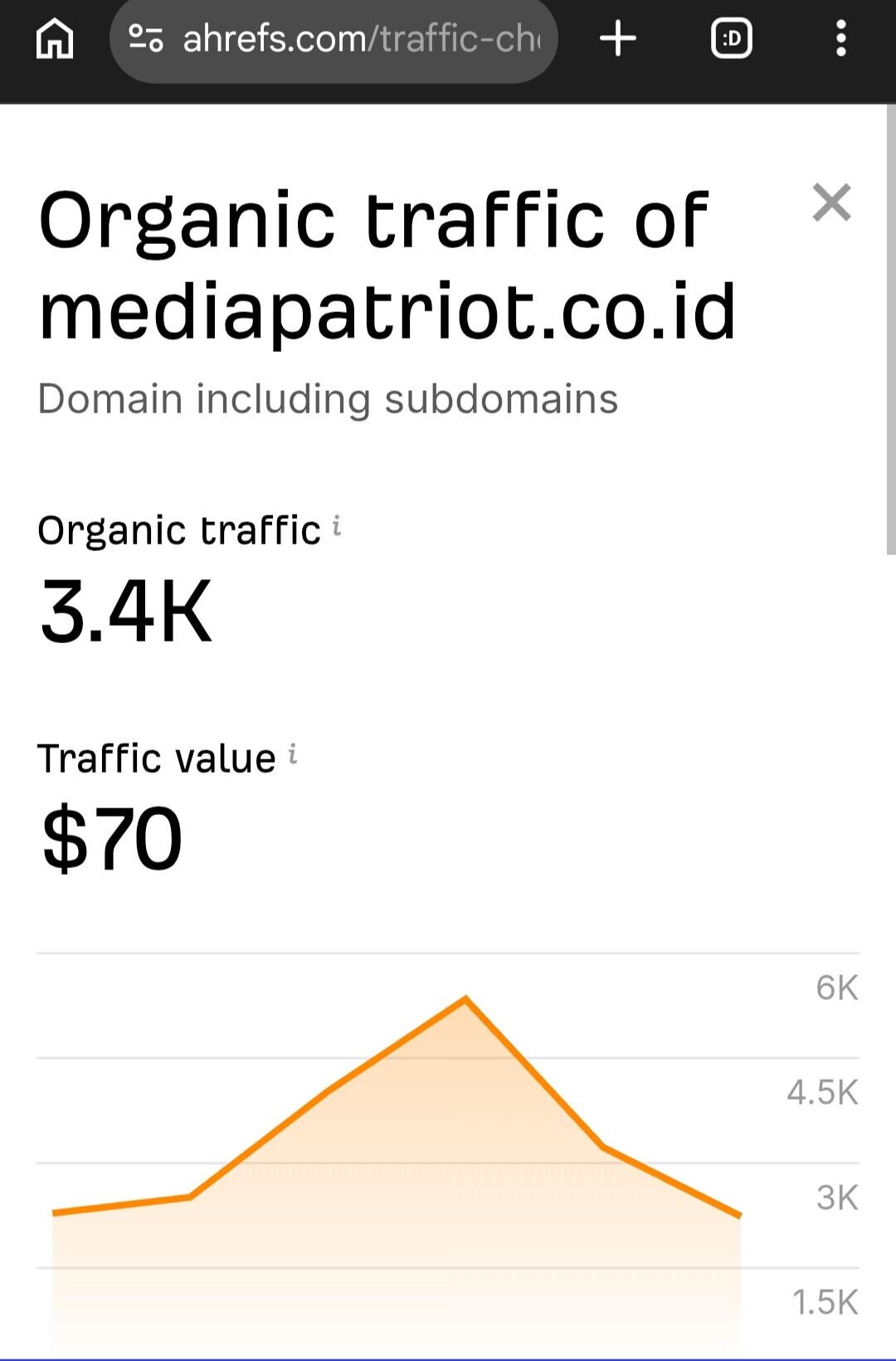Show info tooltip for Organic traffic
This screenshot has width=896, height=1361.
click(337, 526)
